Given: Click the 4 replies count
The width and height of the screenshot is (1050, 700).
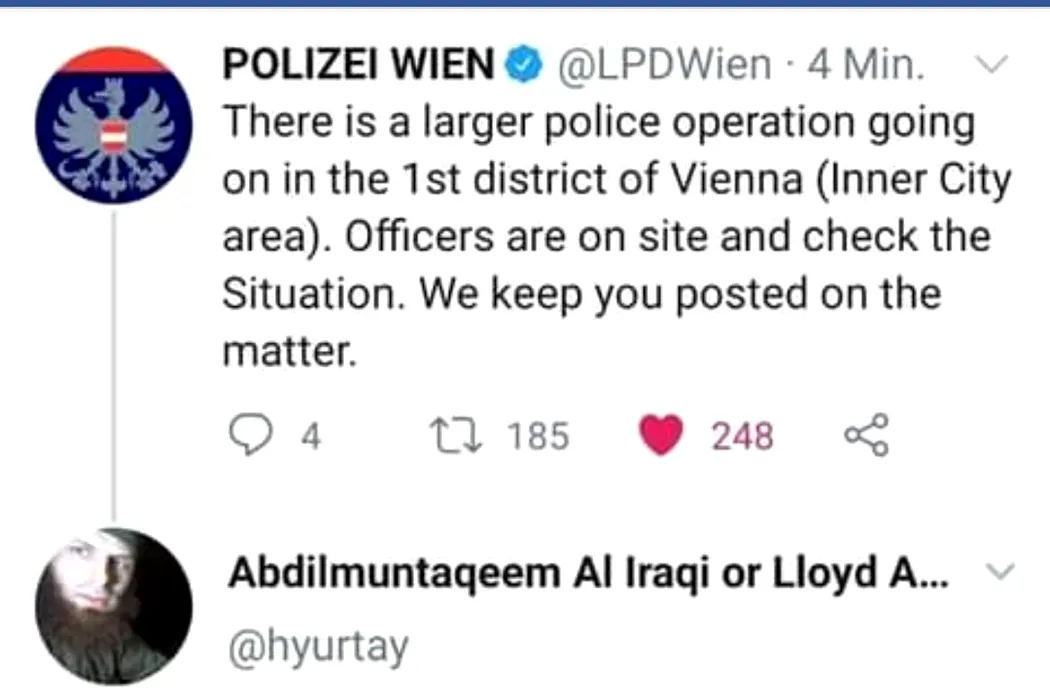Looking at the screenshot, I should (x=311, y=437).
